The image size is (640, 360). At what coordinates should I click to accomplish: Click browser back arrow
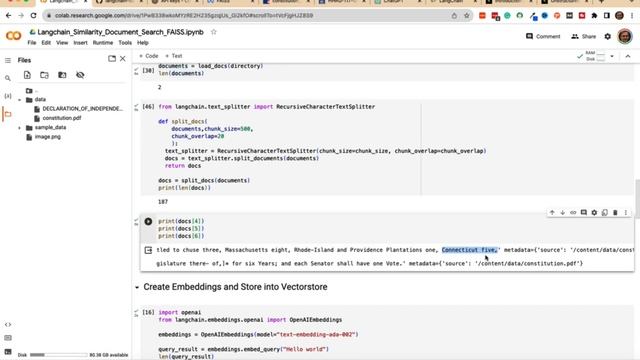tap(9, 16)
